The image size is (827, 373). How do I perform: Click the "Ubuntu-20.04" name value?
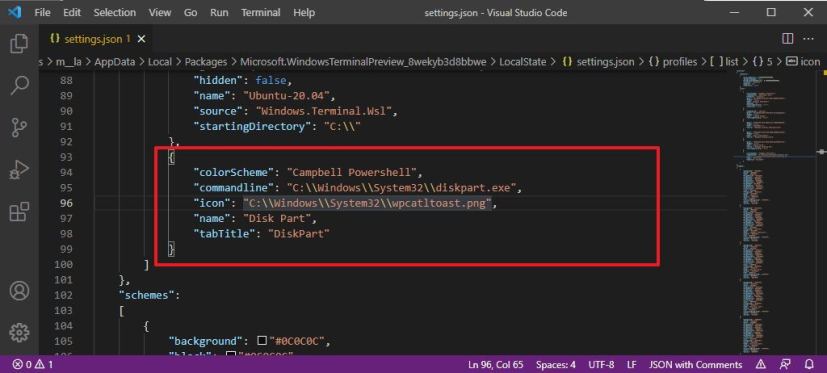point(286,96)
